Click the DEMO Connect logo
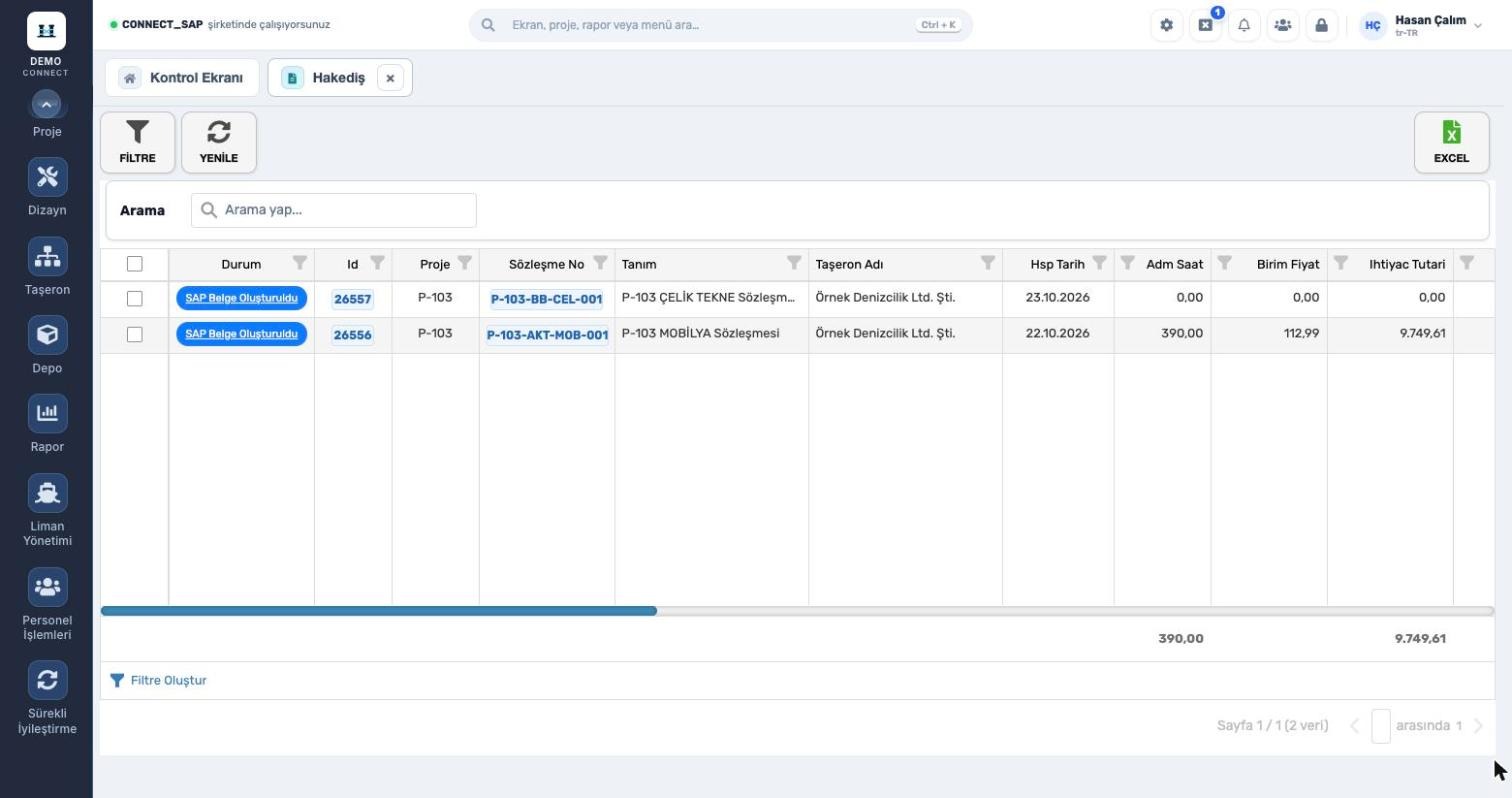The width and height of the screenshot is (1512, 798). coord(46,44)
